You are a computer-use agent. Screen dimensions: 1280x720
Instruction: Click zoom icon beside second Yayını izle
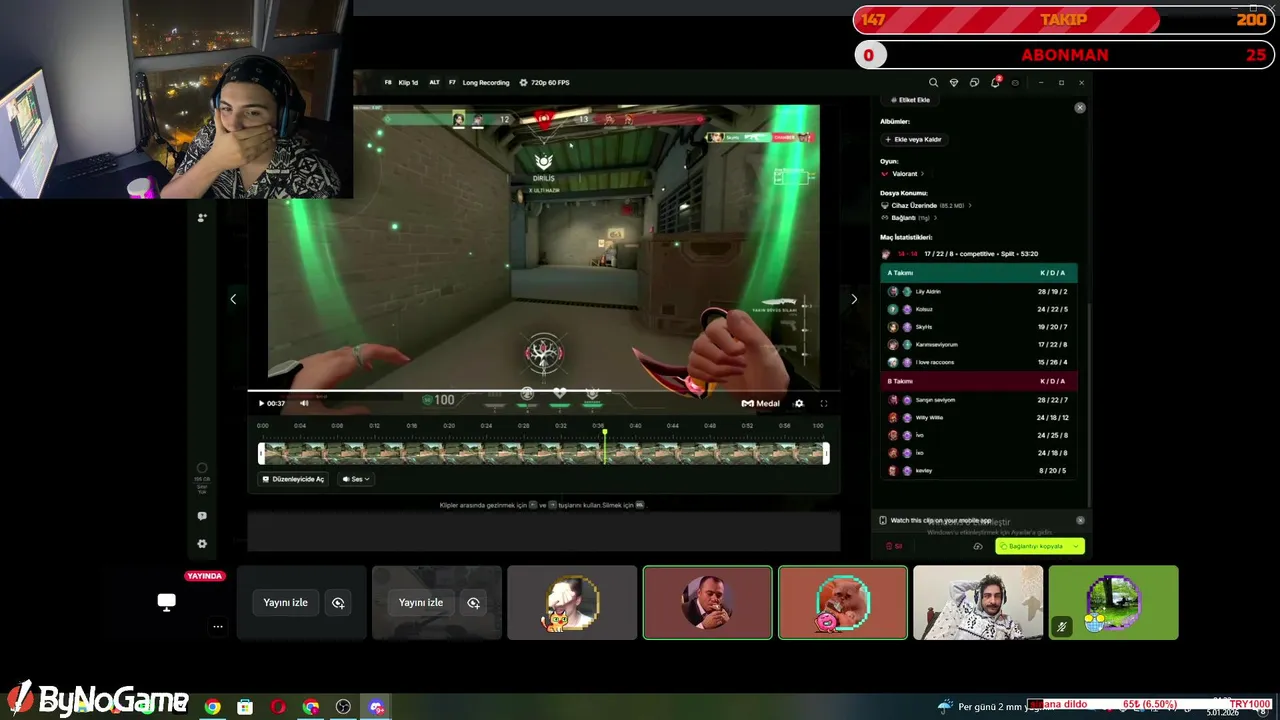[474, 603]
